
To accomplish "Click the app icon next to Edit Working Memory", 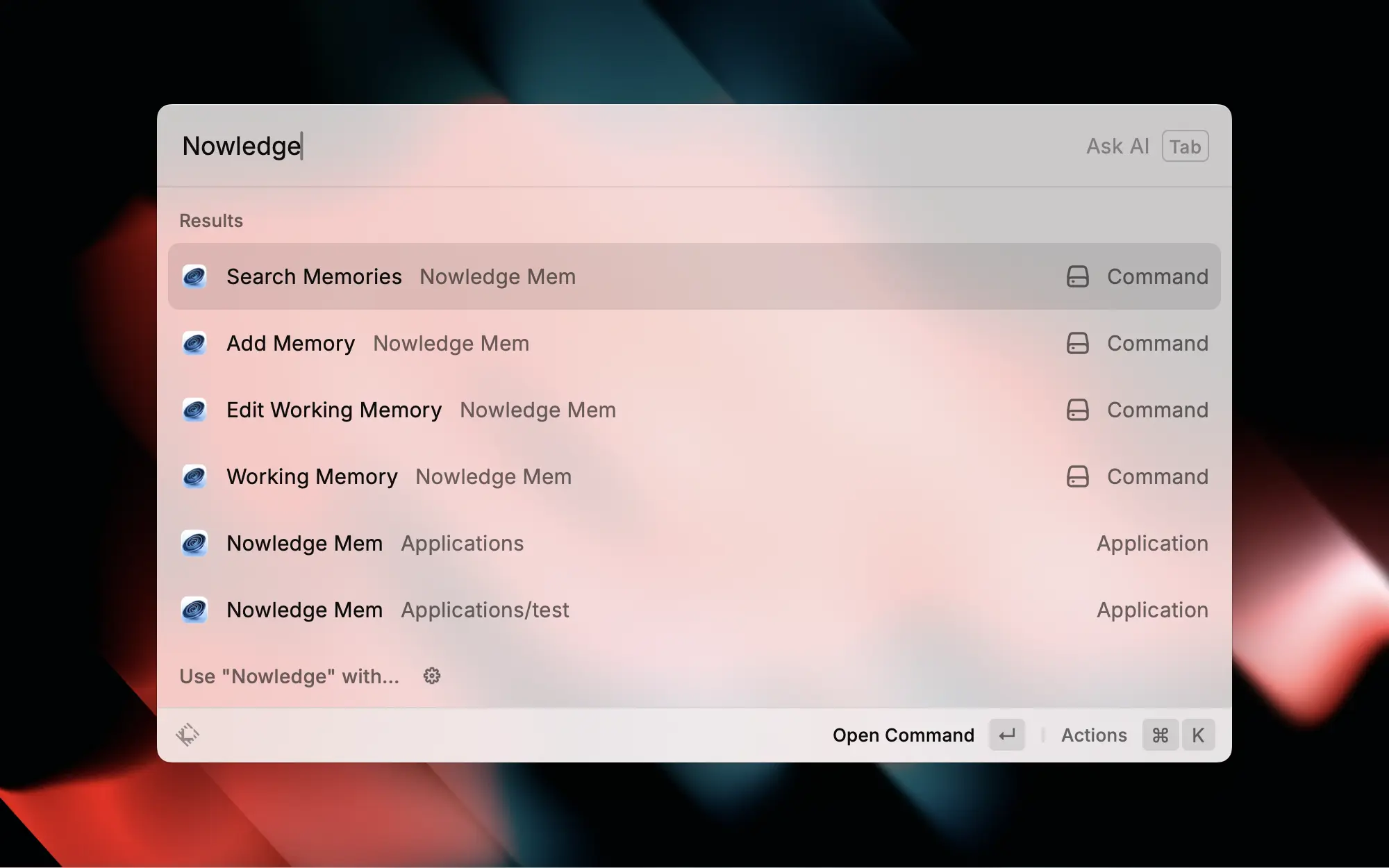I will pos(195,410).
